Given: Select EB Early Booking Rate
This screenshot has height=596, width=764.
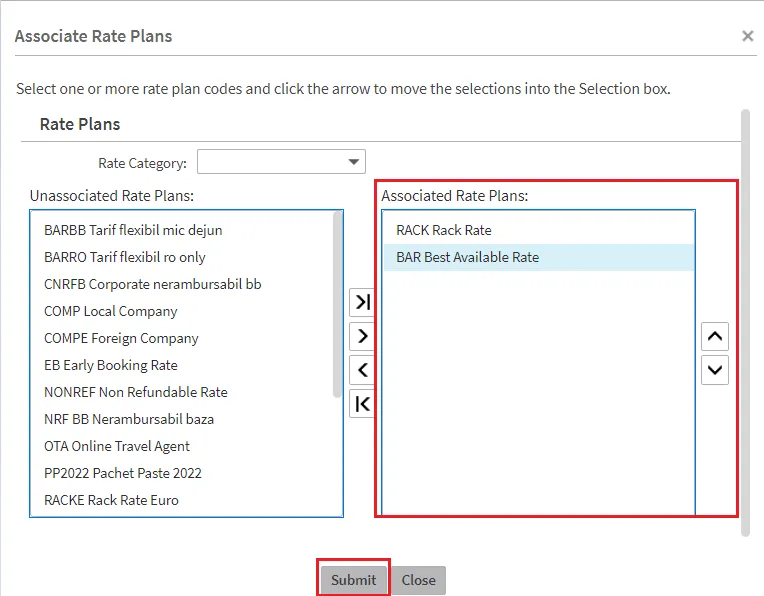Looking at the screenshot, I should pos(111,365).
